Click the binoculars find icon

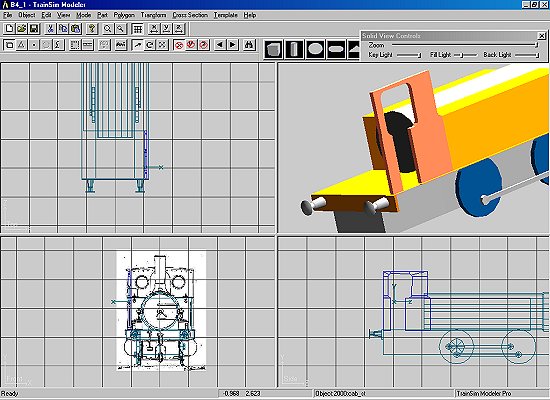click(249, 45)
